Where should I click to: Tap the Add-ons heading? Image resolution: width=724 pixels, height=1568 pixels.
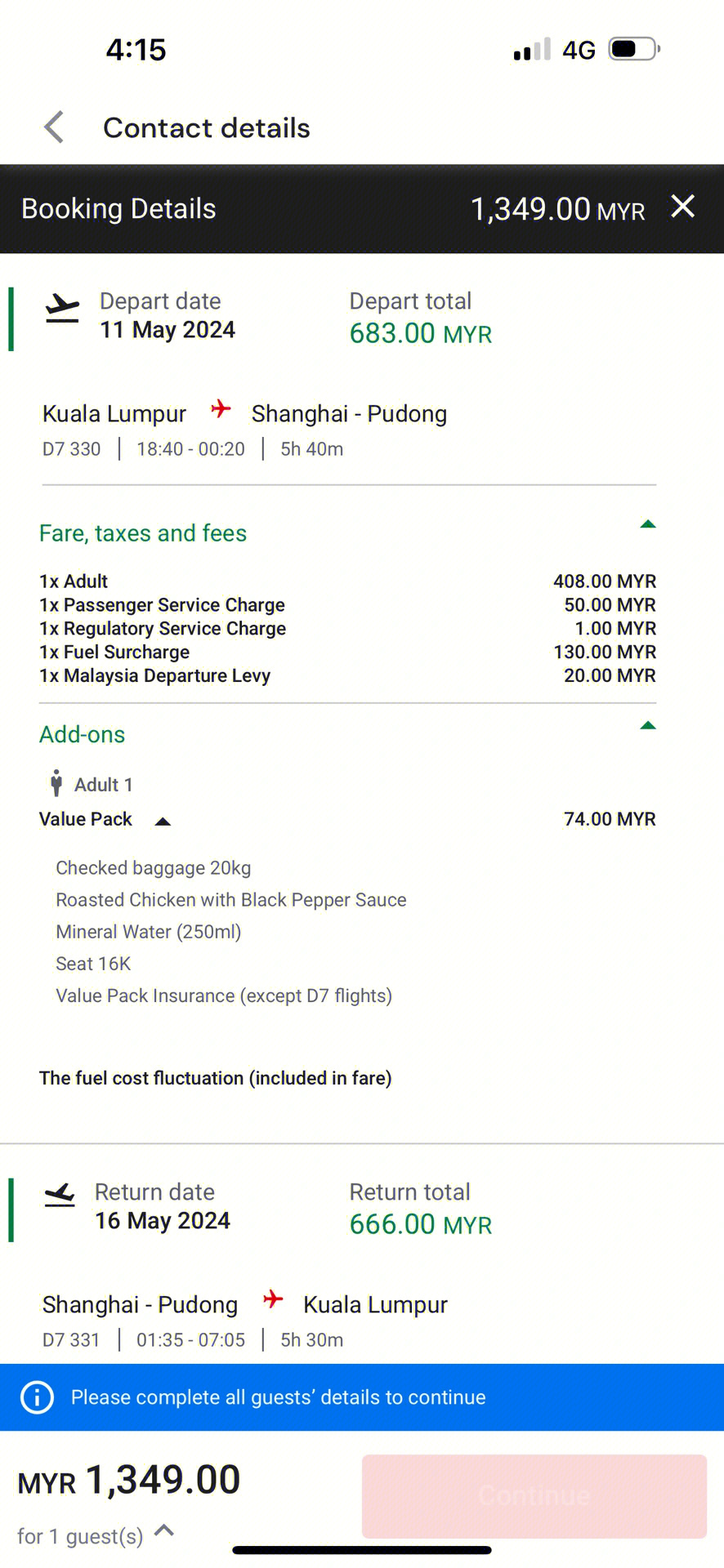point(83,734)
